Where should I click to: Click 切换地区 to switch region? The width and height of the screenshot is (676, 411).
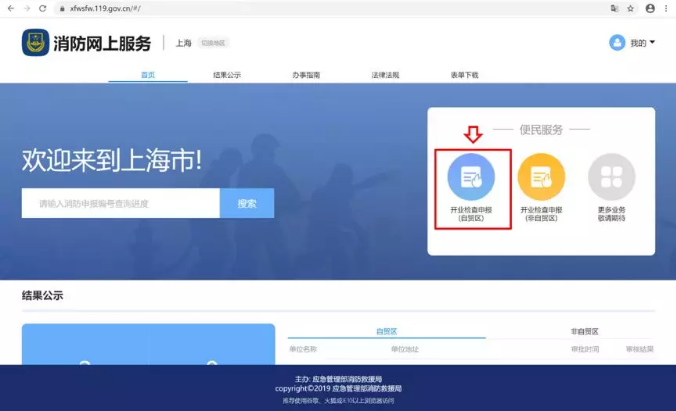213,44
